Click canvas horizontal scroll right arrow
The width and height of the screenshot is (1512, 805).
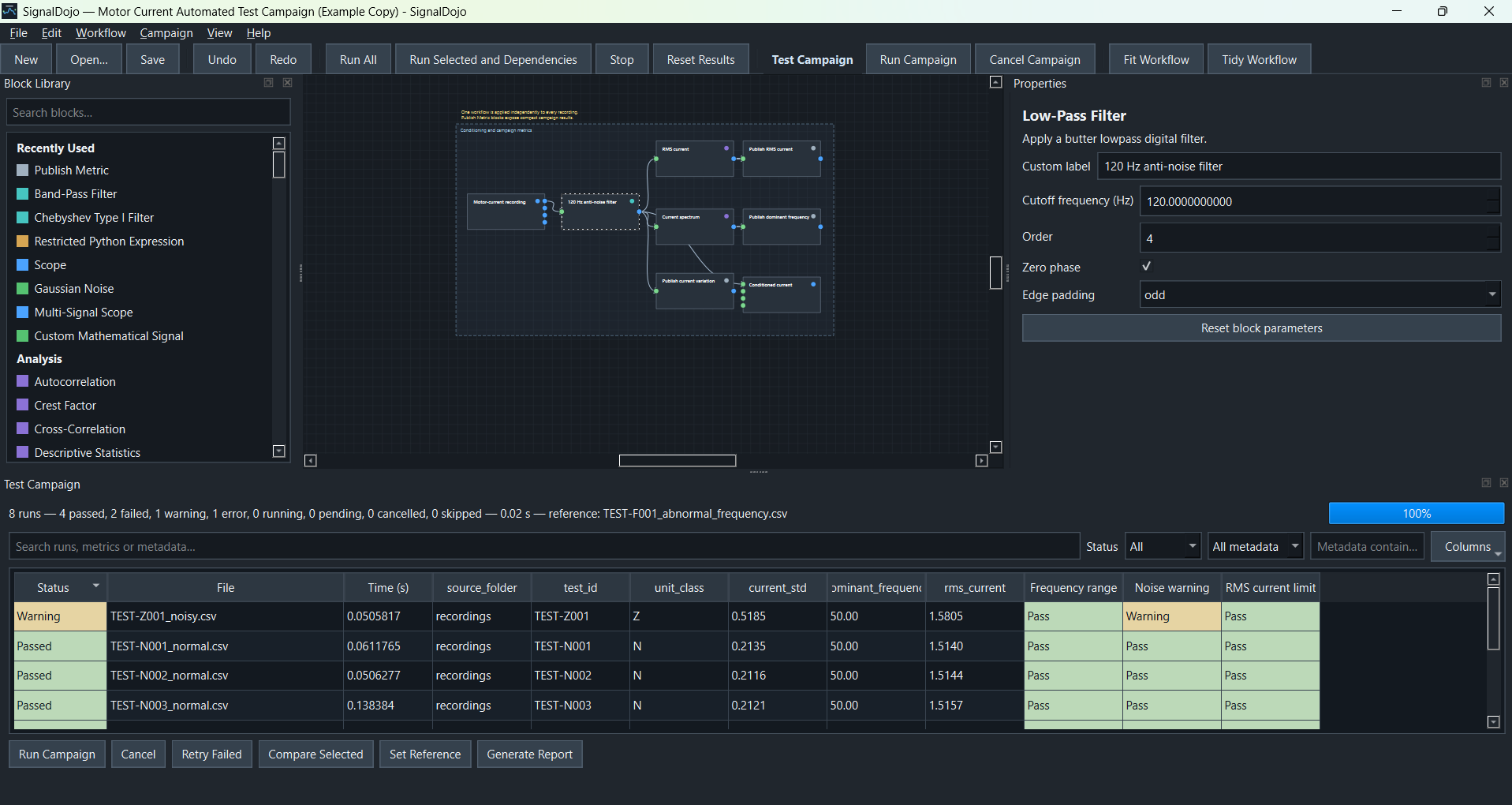pos(982,461)
